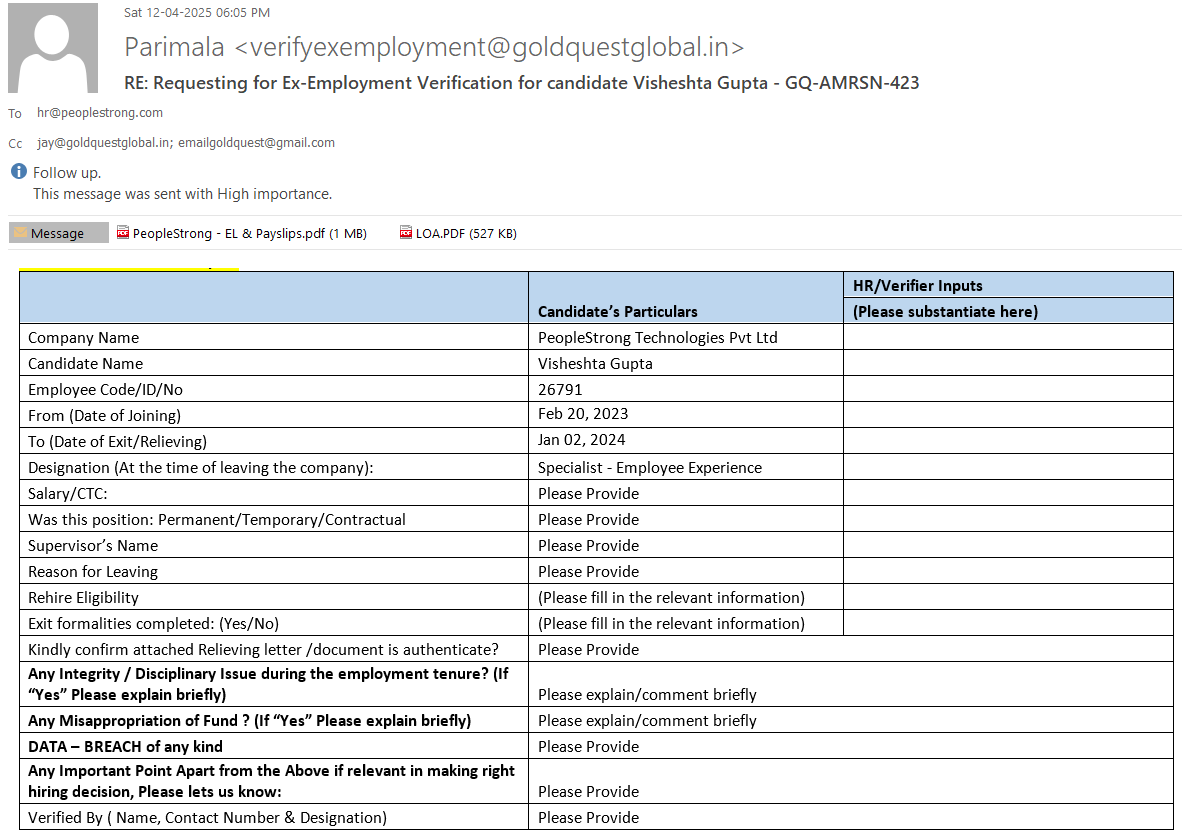
Task: Click verifier input cell for Salary/CTC row
Action: click(x=1008, y=493)
